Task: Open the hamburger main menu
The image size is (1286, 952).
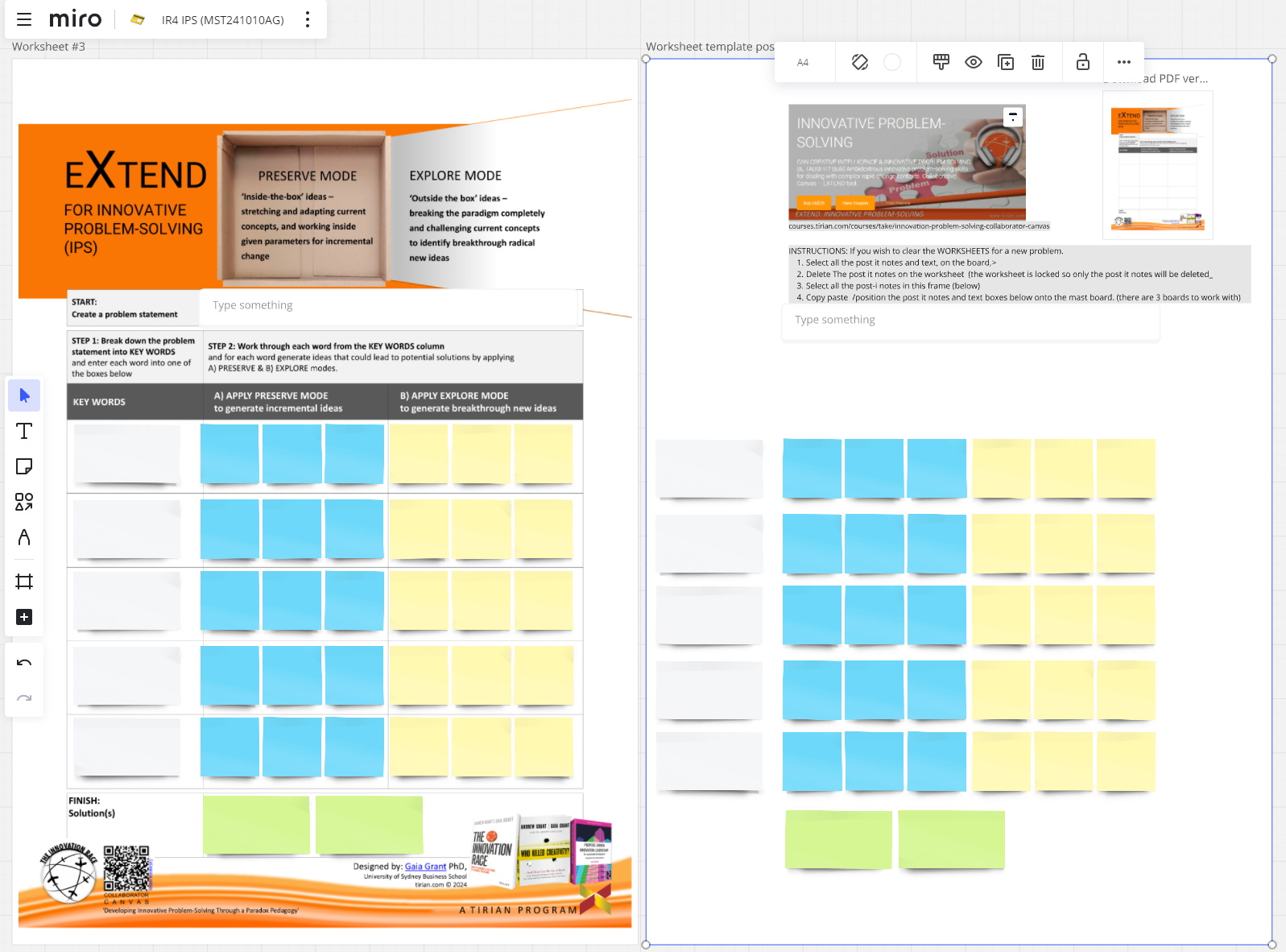Action: pos(24,19)
